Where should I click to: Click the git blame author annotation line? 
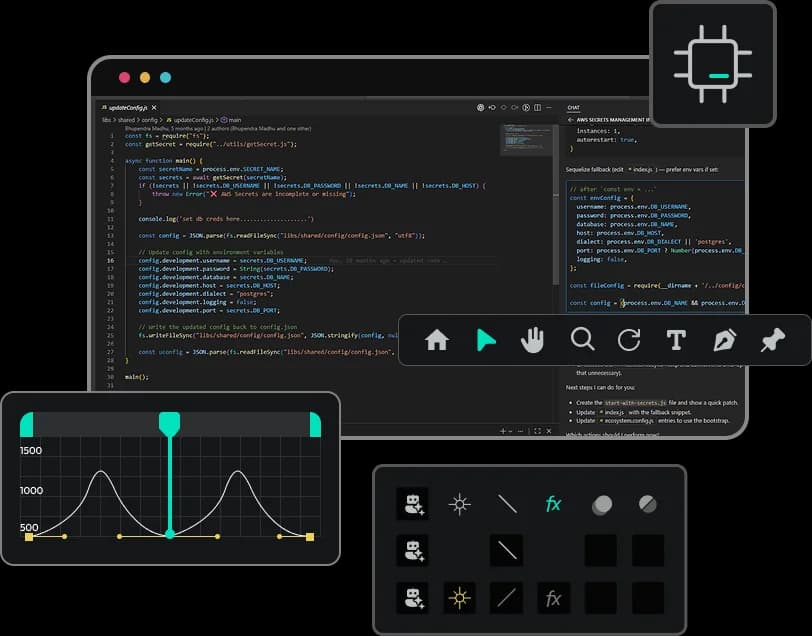pyautogui.click(x=218, y=128)
